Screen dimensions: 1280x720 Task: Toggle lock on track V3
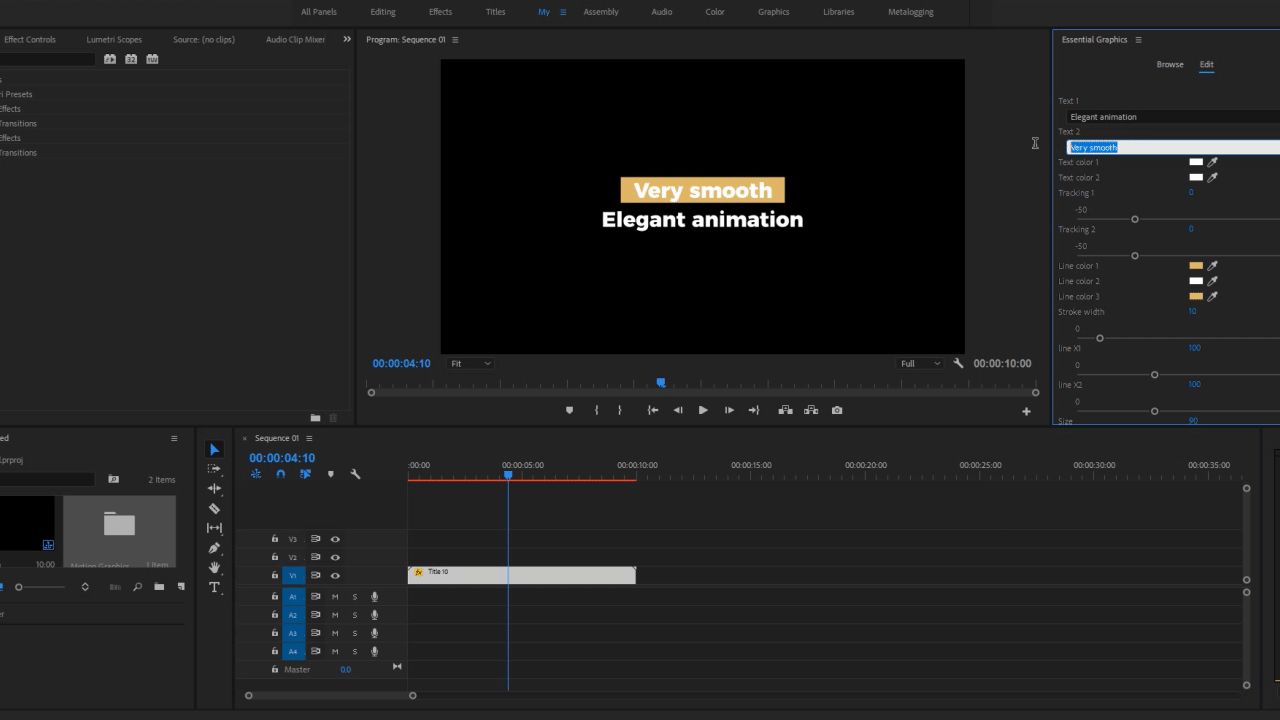tap(275, 539)
